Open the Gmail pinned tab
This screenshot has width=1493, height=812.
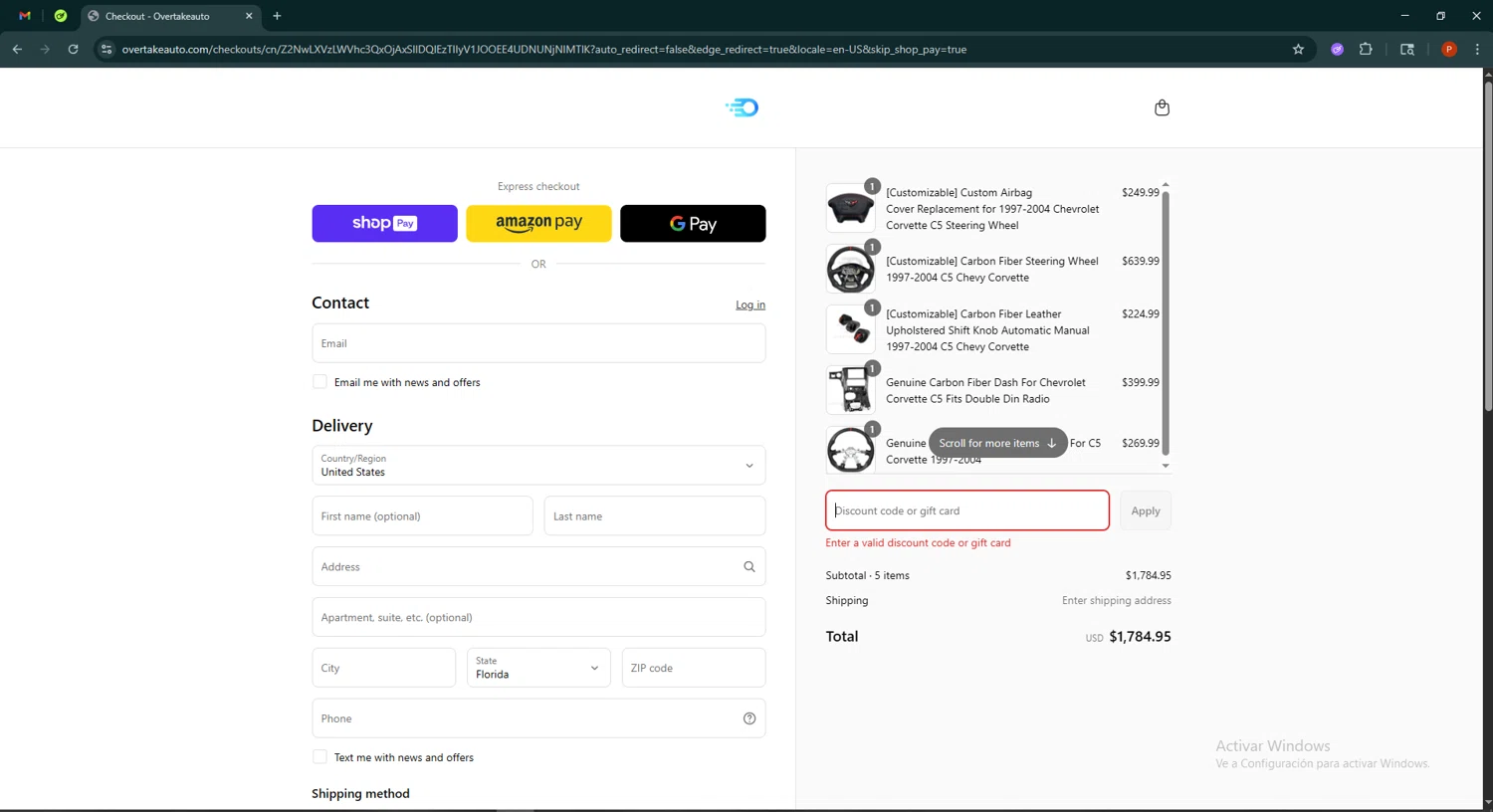click(25, 16)
